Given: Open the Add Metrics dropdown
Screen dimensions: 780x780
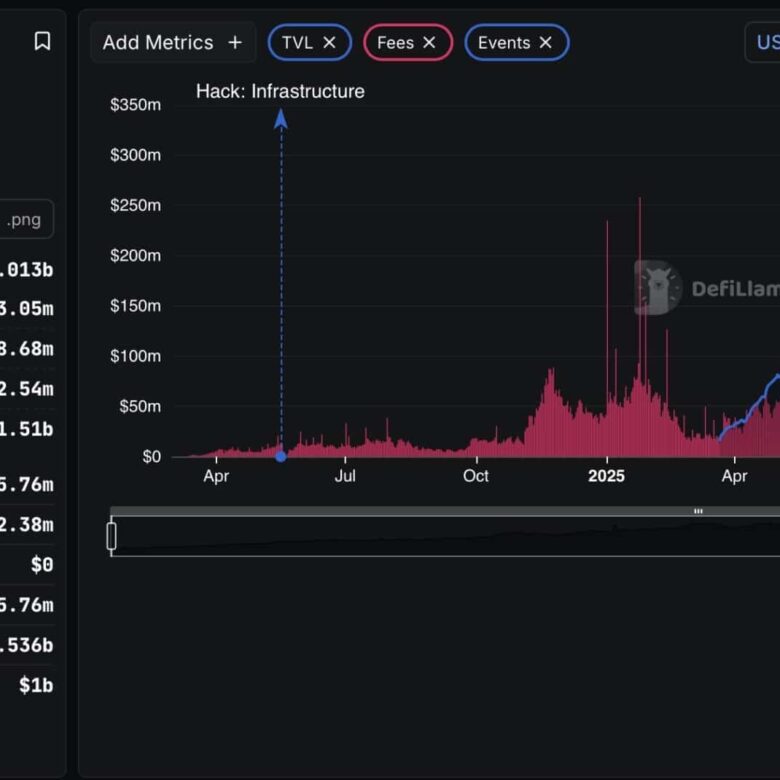Looking at the screenshot, I should (158, 42).
